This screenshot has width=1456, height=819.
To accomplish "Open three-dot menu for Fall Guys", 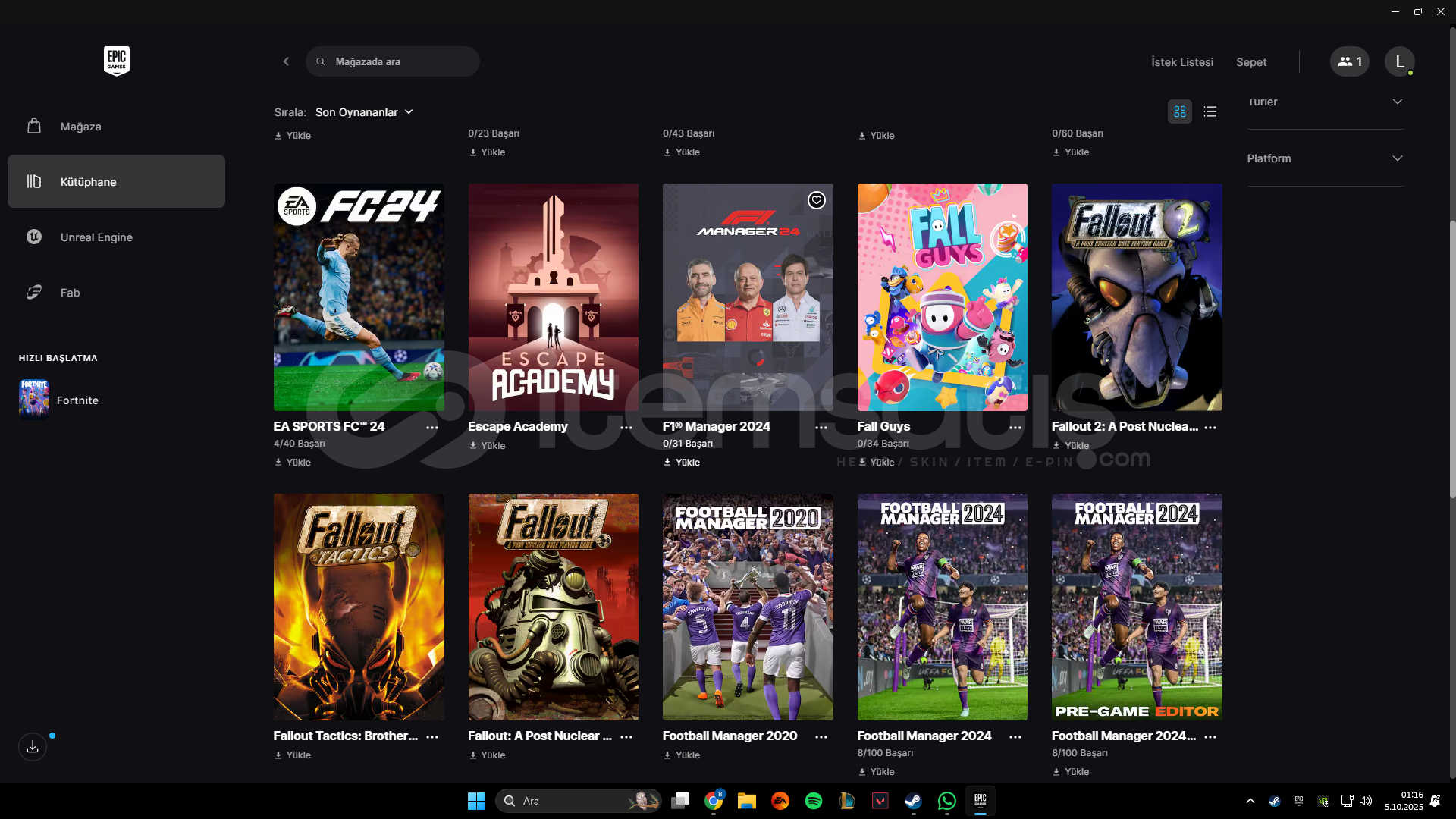I will pos(1015,428).
